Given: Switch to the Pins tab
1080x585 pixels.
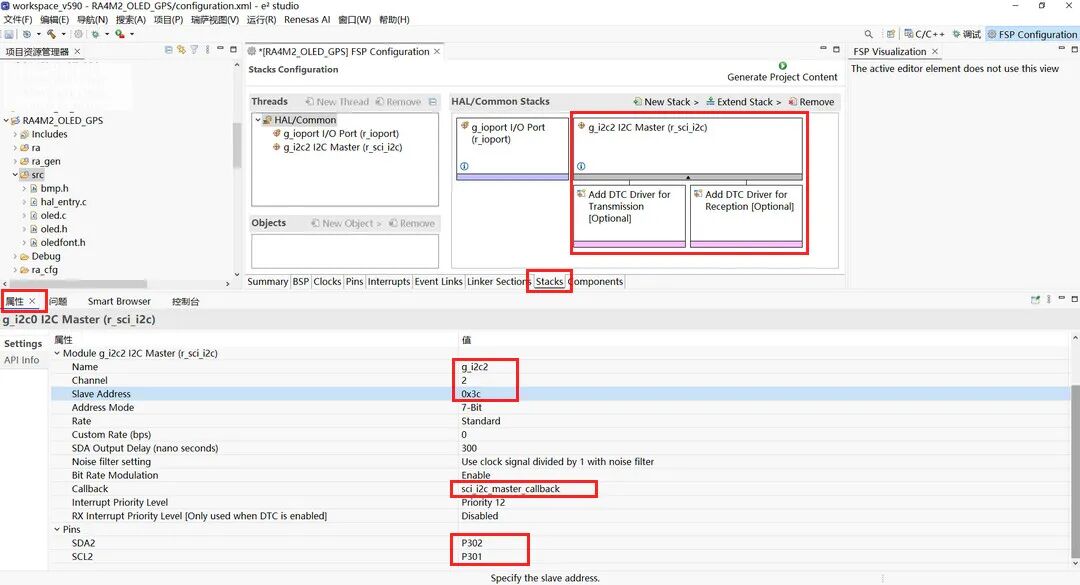Looking at the screenshot, I should tap(354, 281).
